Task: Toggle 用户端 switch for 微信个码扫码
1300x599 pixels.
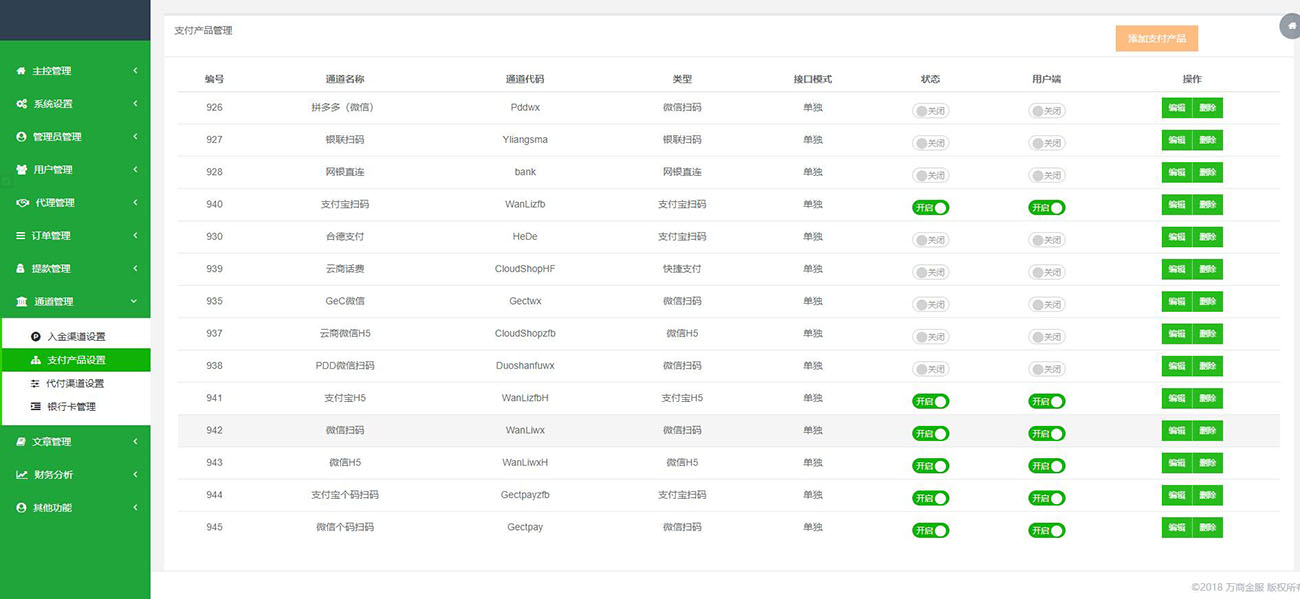Action: pos(1047,530)
